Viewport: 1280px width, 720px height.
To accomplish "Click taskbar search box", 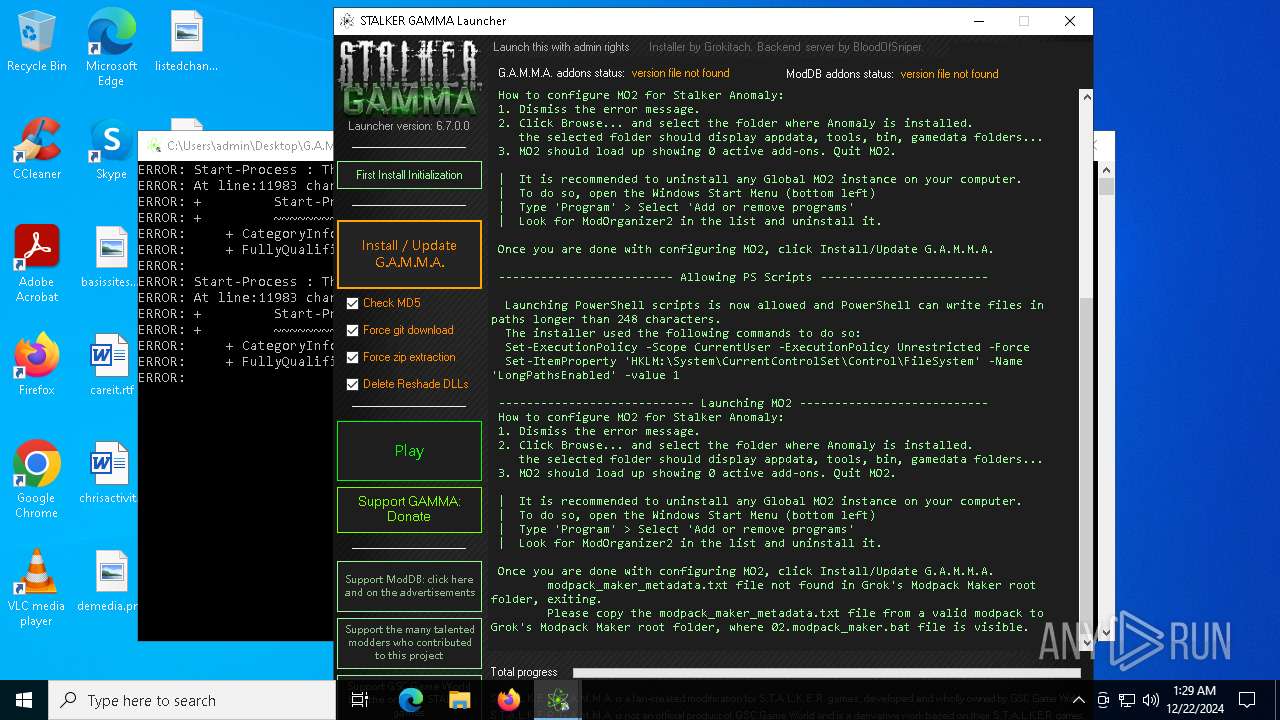I will 192,700.
